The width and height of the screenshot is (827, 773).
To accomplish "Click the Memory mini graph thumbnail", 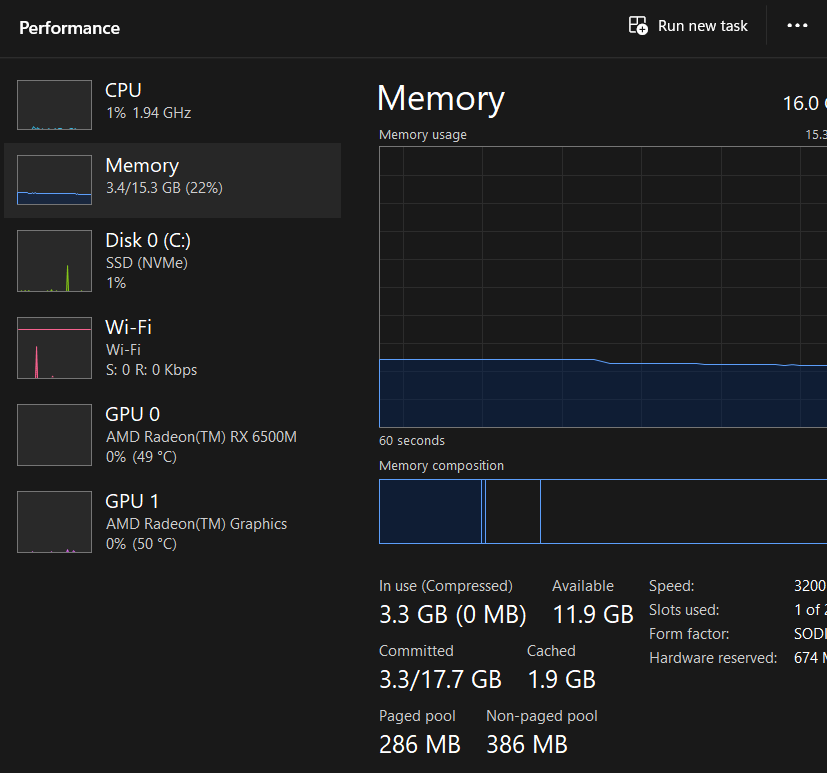I will (x=54, y=180).
